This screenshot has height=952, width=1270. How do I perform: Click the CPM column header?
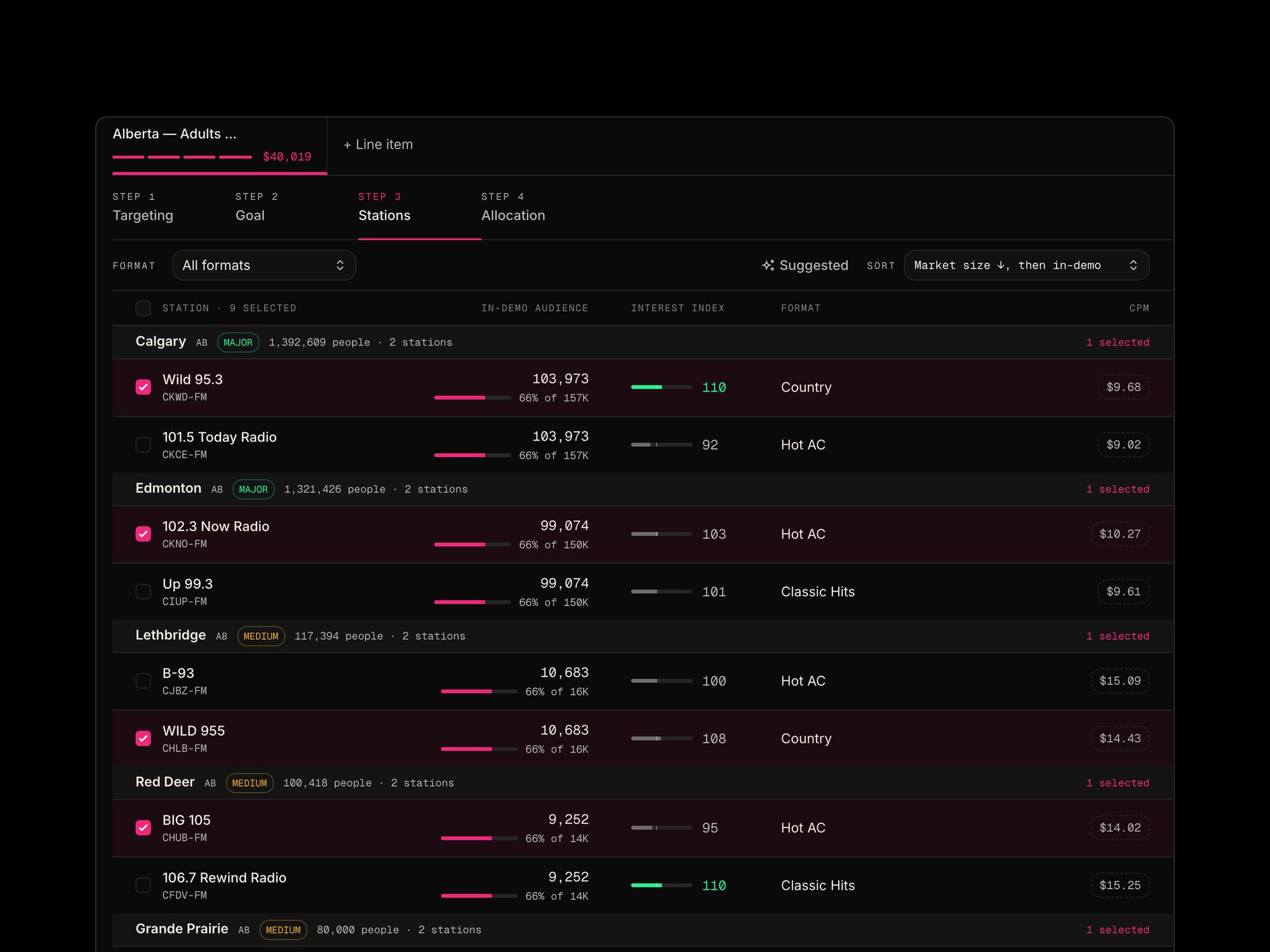coord(1139,308)
